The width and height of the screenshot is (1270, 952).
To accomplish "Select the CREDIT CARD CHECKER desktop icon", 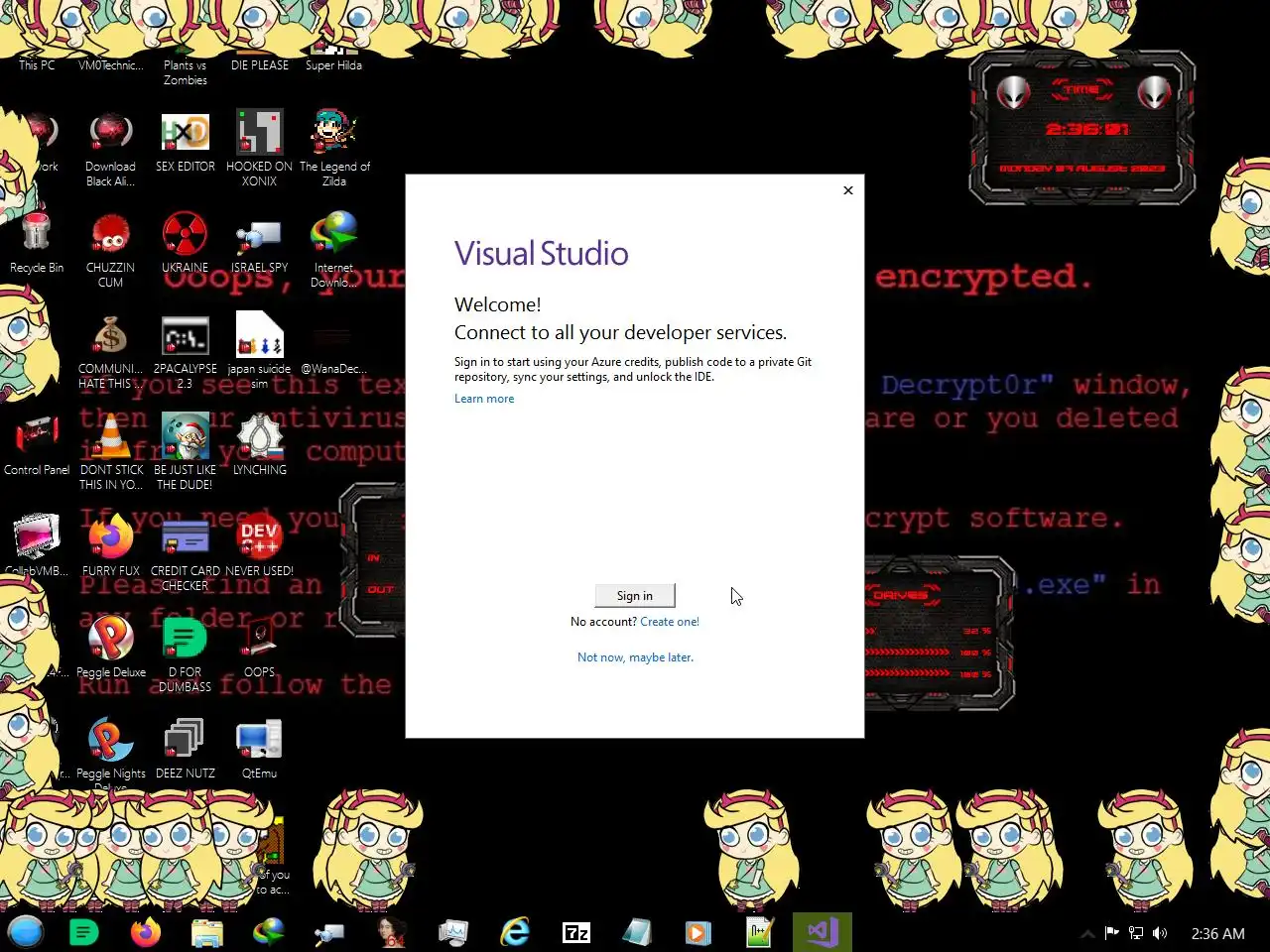I will click(186, 553).
